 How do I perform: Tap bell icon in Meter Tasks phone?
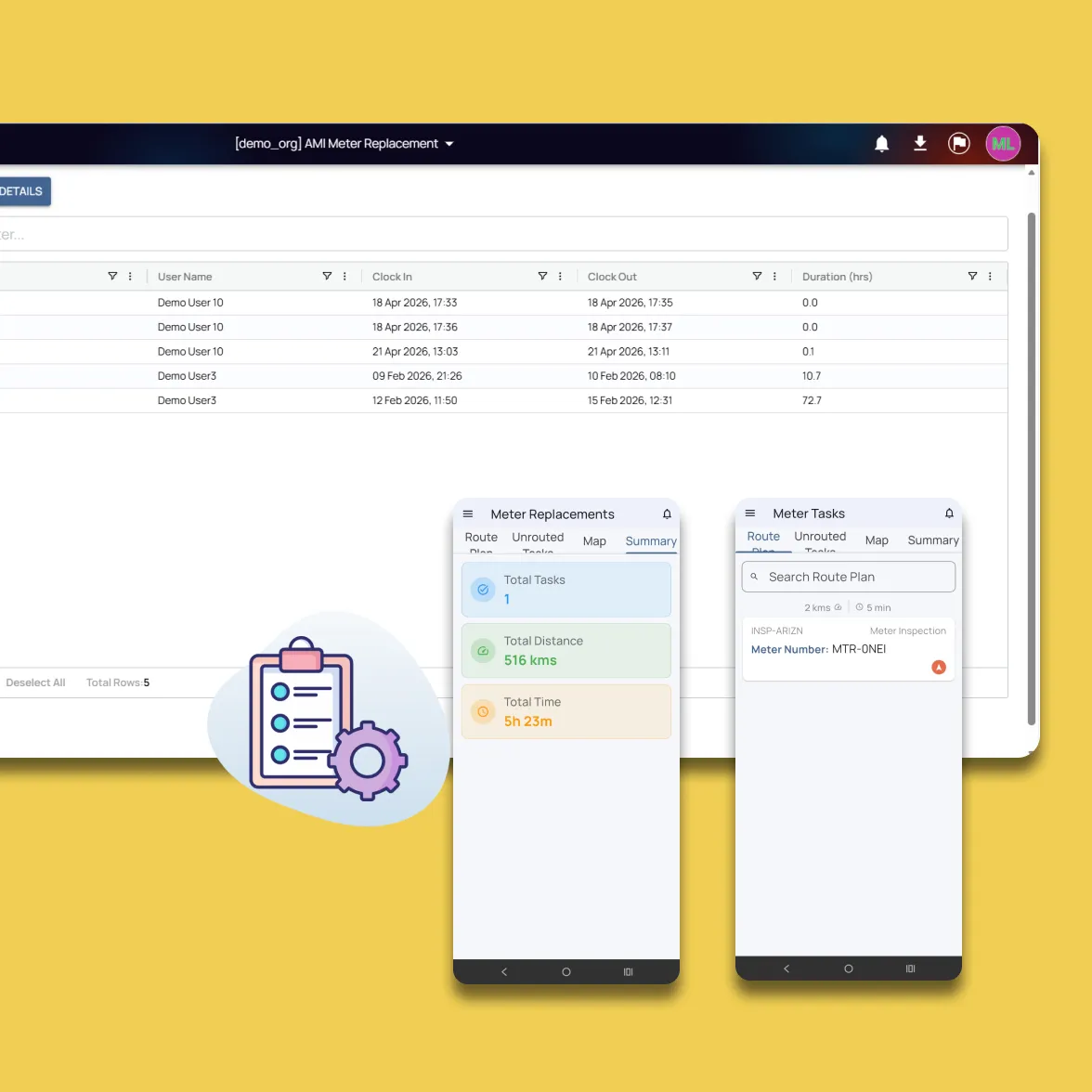pos(949,513)
